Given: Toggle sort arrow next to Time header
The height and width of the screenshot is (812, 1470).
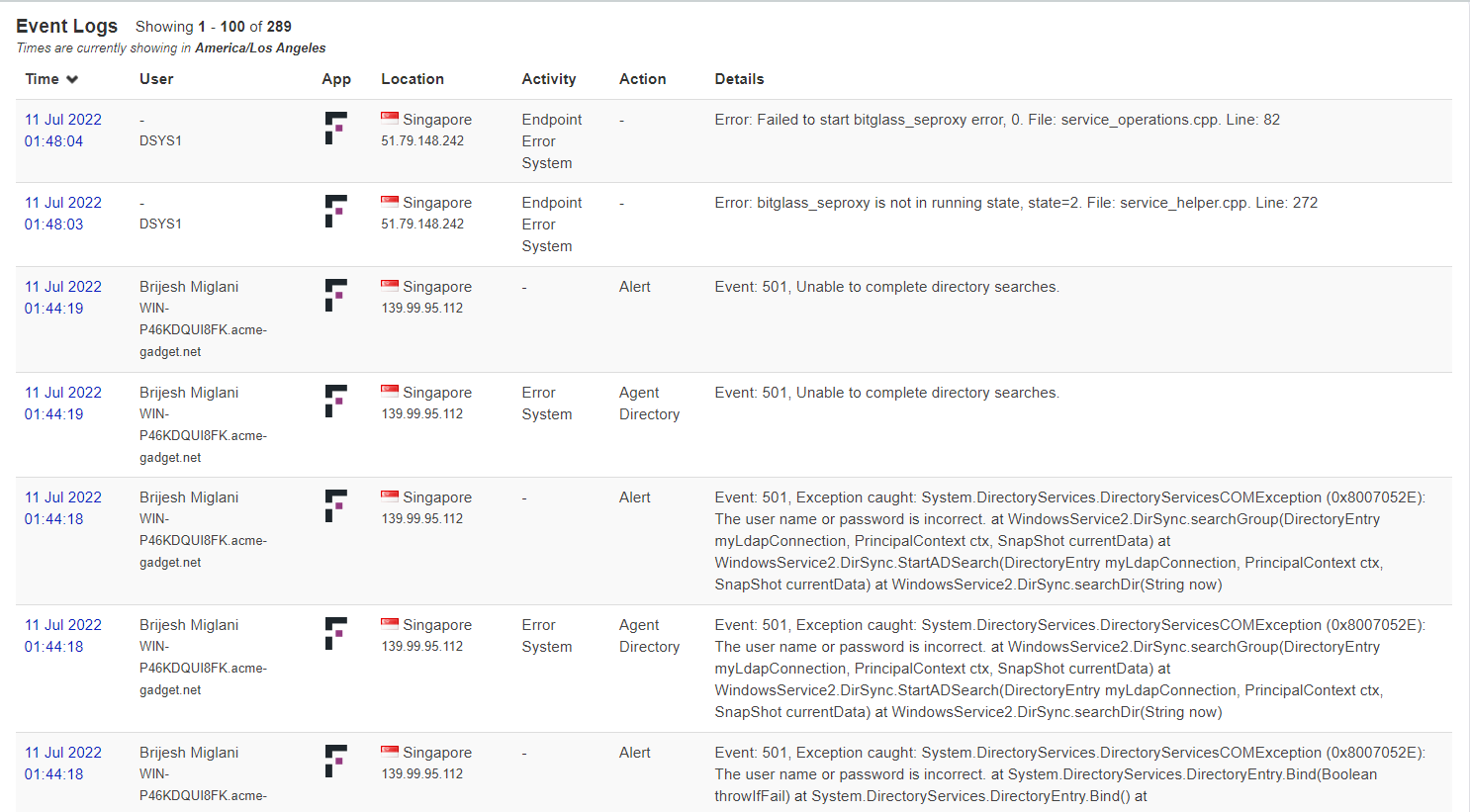Looking at the screenshot, I should pyautogui.click(x=72, y=79).
